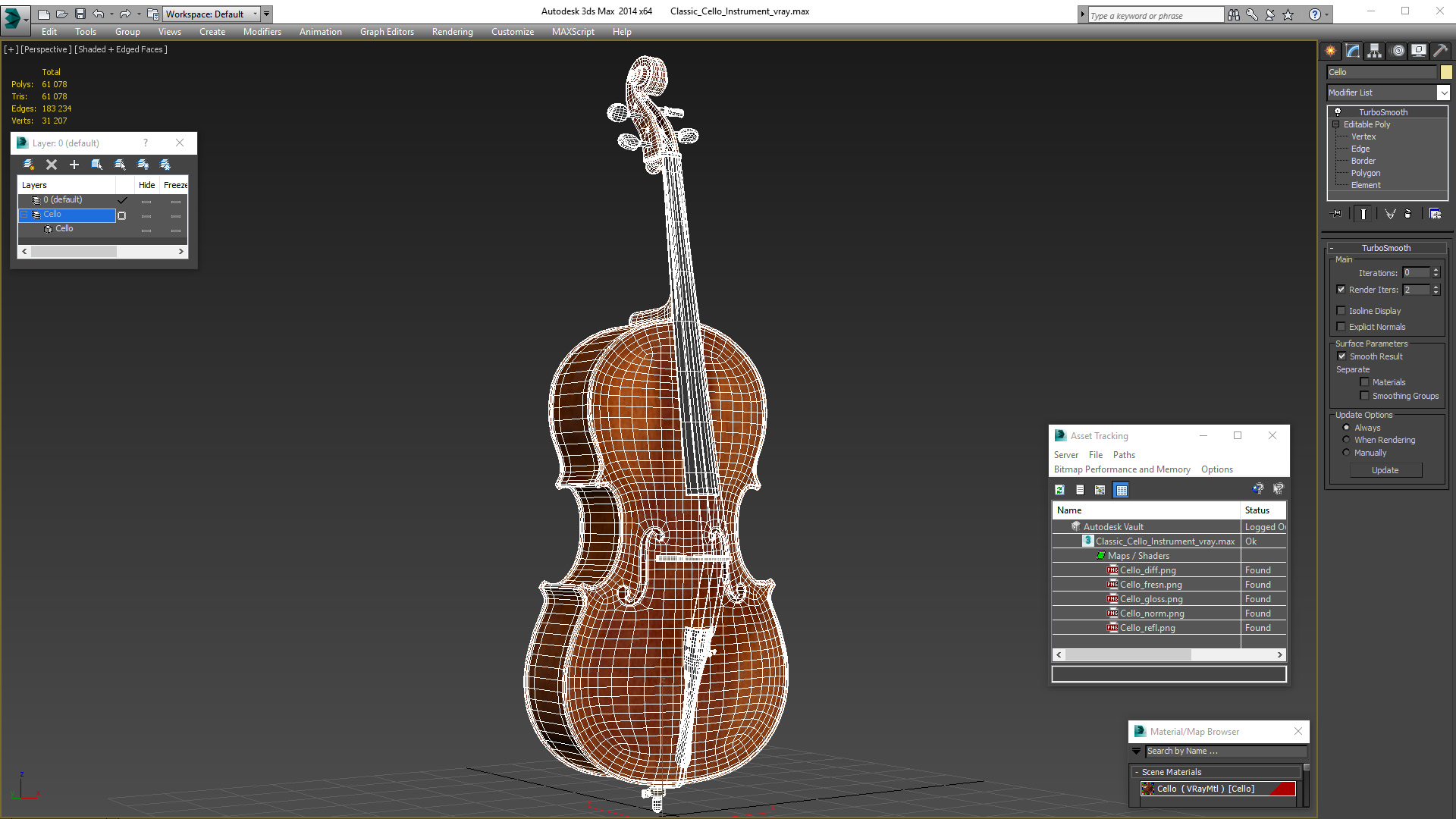Click the Save File toolbar icon
Image resolution: width=1456 pixels, height=819 pixels.
point(80,14)
